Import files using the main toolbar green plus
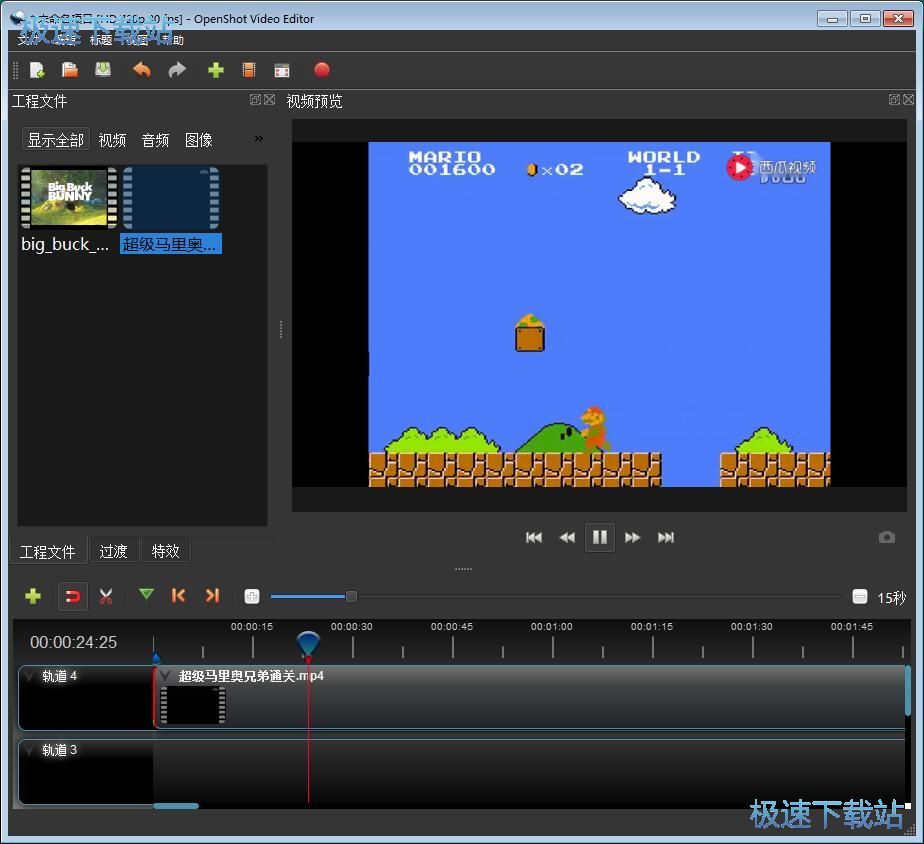The height and width of the screenshot is (844, 924). (x=216, y=70)
